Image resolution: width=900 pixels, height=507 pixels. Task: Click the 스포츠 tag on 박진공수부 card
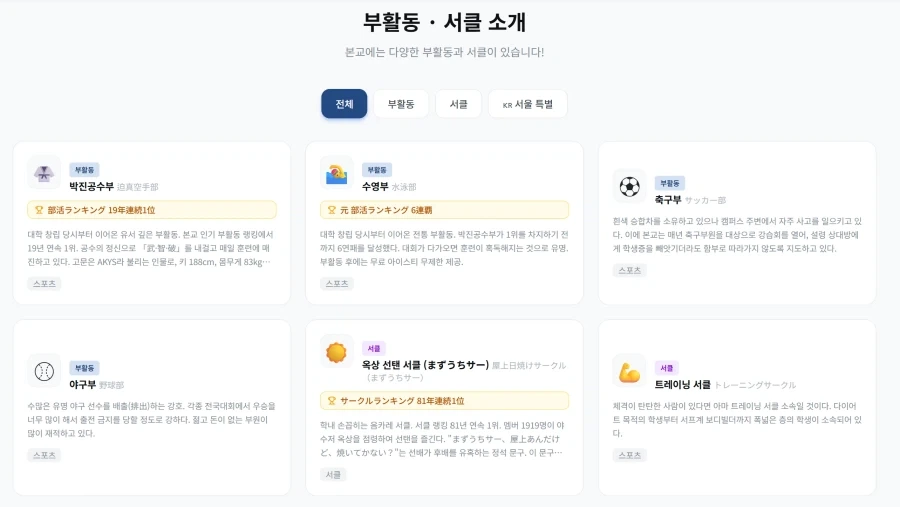click(44, 284)
